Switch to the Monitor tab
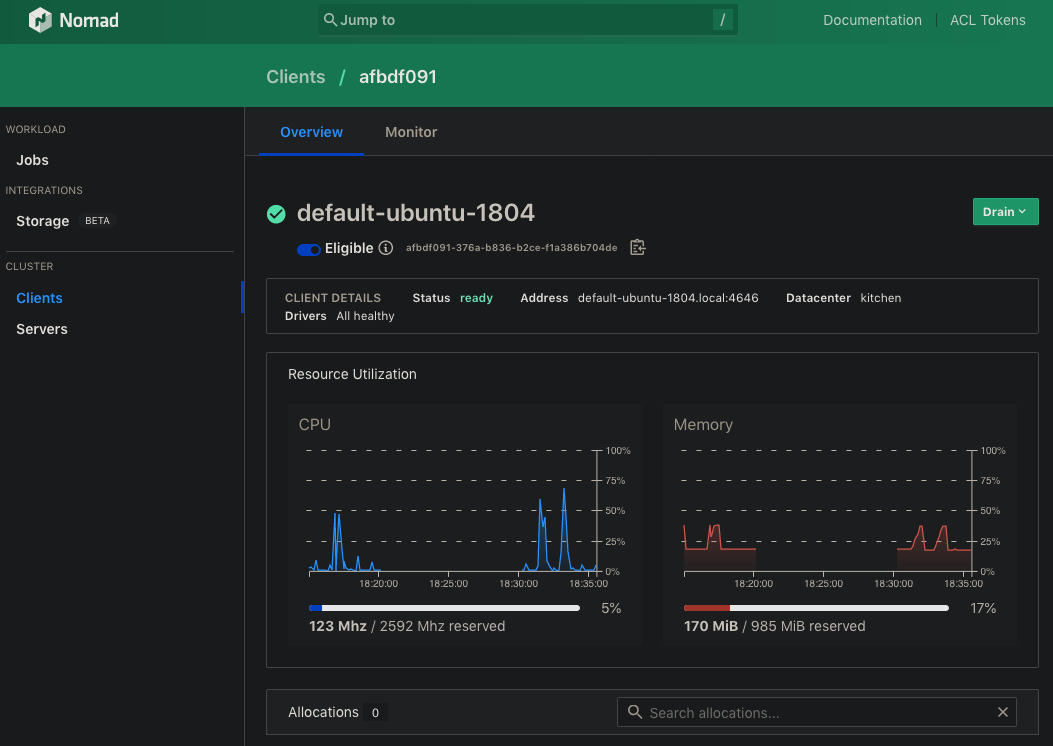The height and width of the screenshot is (746, 1053). [411, 132]
